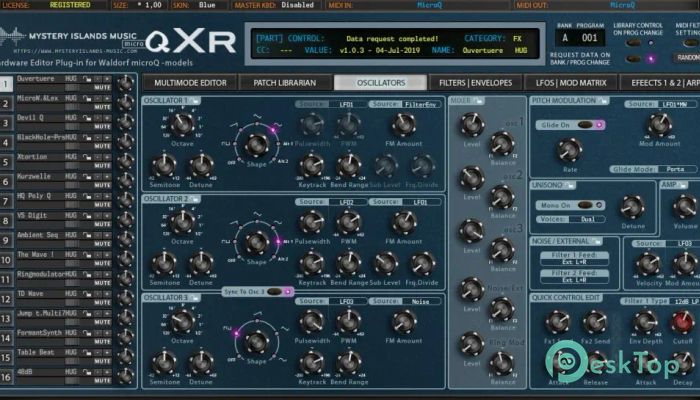The height and width of the screenshot is (400, 700).
Task: Open the Effects 1 & 2 | Arp tab
Action: point(662,83)
